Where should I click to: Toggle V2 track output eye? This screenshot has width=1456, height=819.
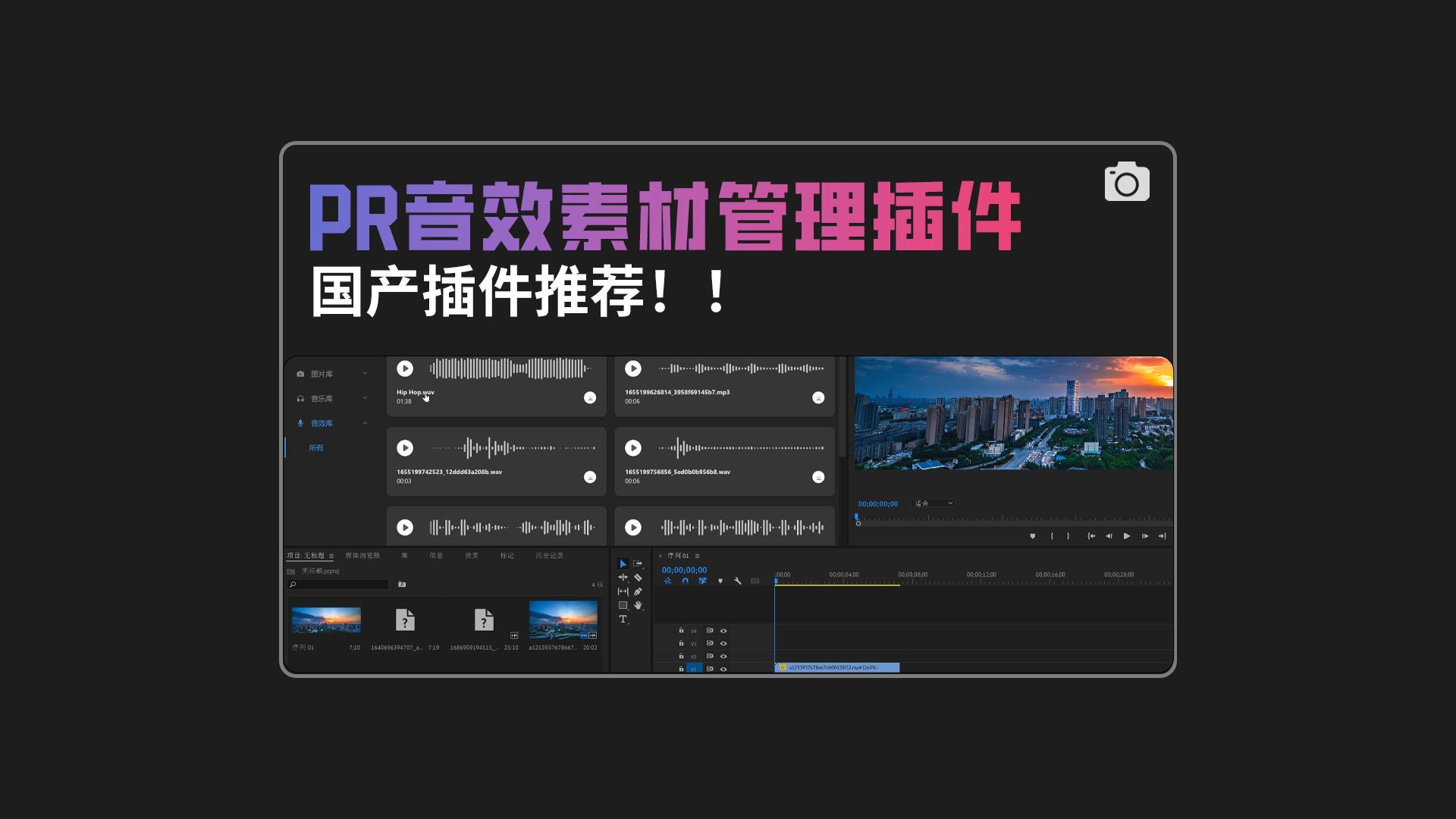coord(723,657)
